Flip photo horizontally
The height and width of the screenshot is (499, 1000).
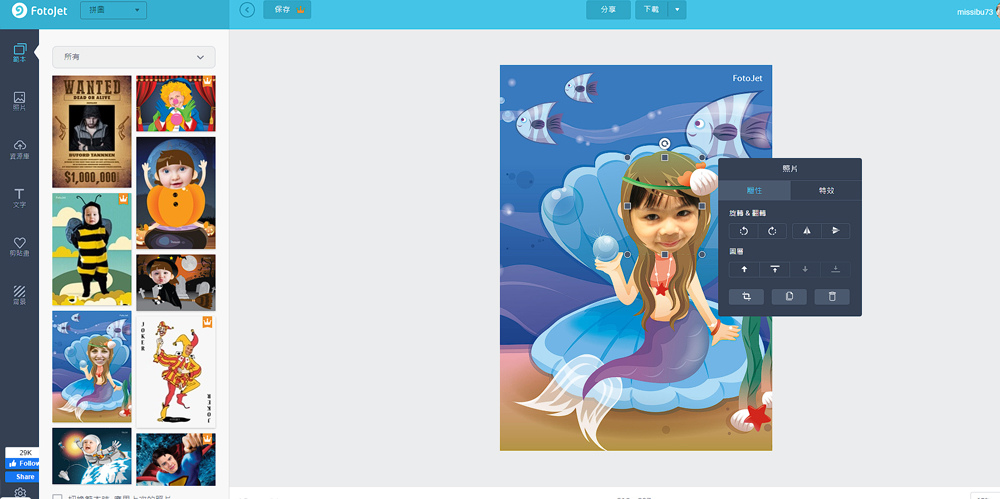coord(807,231)
